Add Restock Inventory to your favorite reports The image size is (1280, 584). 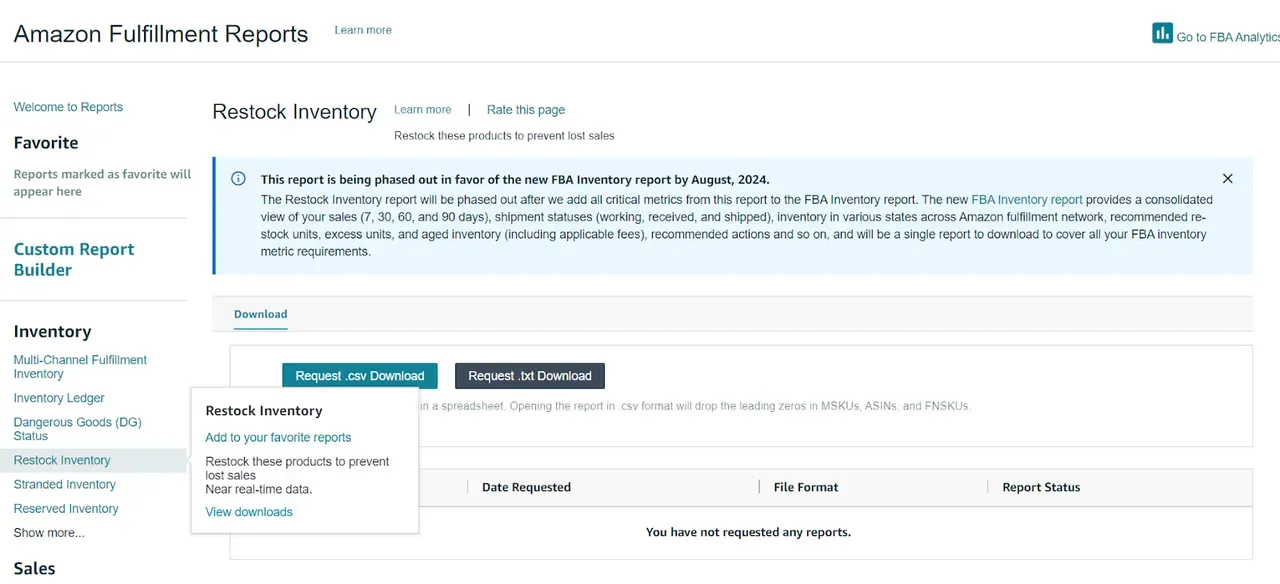point(278,437)
